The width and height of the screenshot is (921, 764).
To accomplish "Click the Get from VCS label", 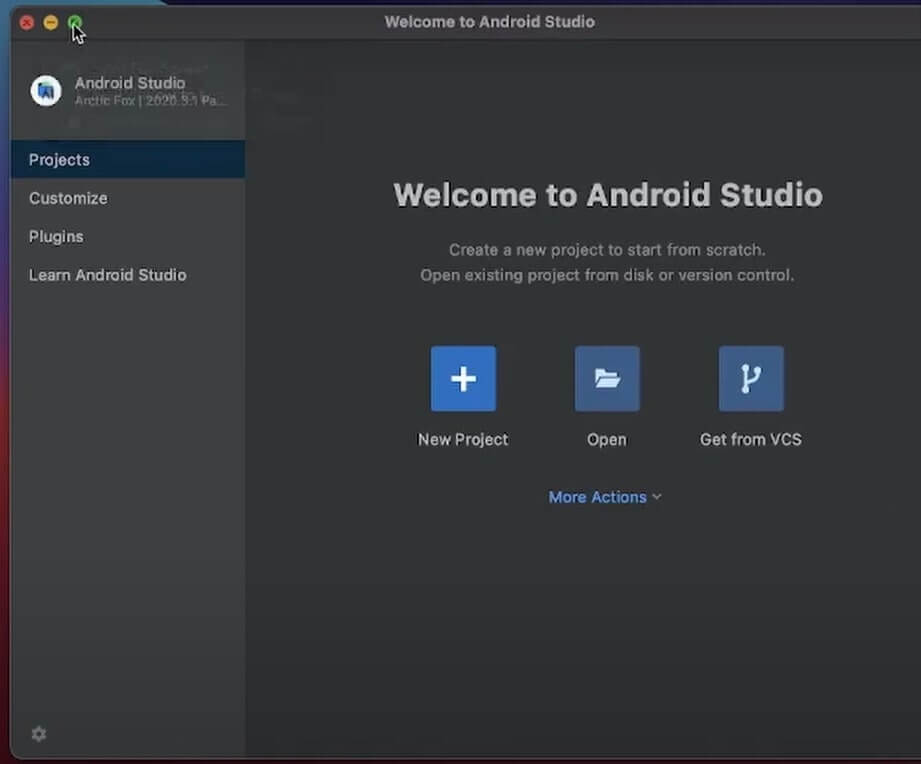I will click(751, 440).
